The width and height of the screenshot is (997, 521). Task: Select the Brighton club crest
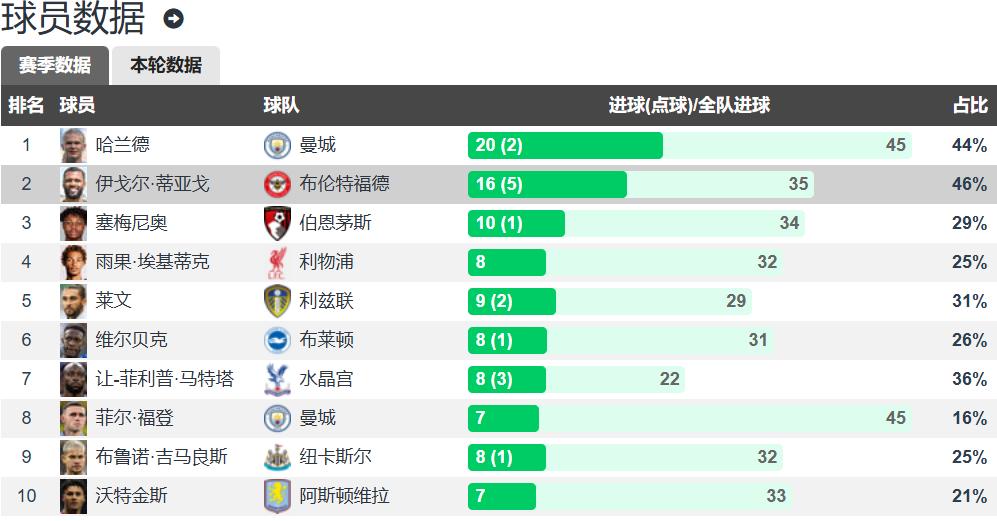[x=277, y=340]
